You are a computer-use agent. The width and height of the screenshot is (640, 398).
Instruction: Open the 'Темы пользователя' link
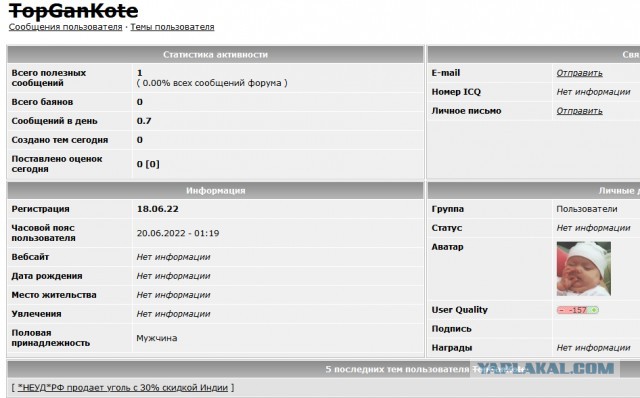tap(172, 27)
